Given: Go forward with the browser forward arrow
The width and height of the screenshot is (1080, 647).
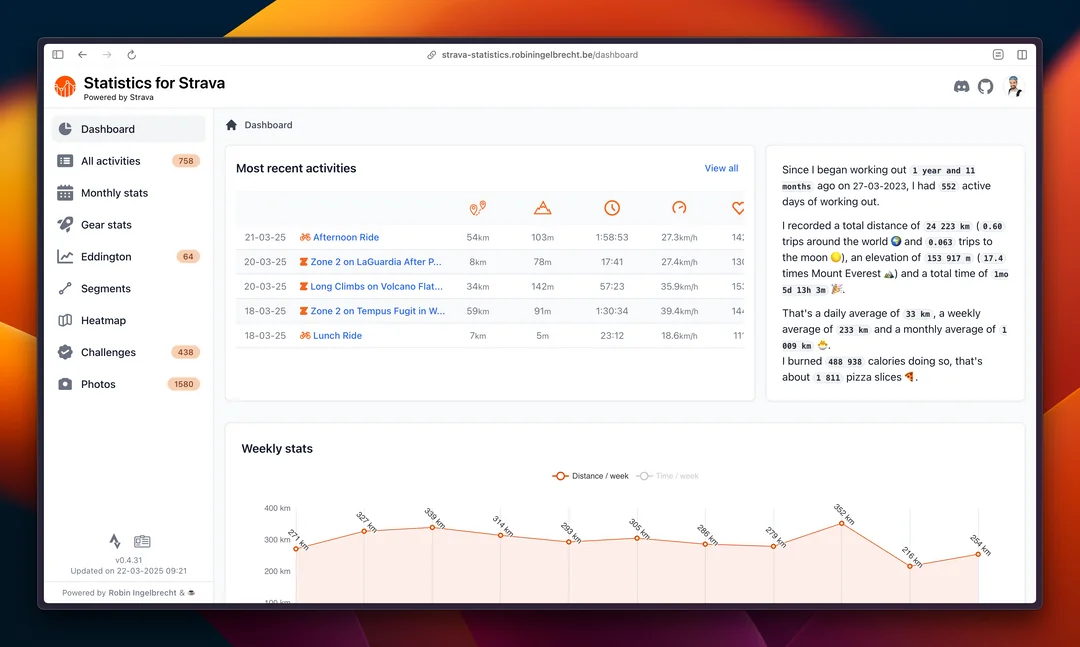Looking at the screenshot, I should coord(107,54).
